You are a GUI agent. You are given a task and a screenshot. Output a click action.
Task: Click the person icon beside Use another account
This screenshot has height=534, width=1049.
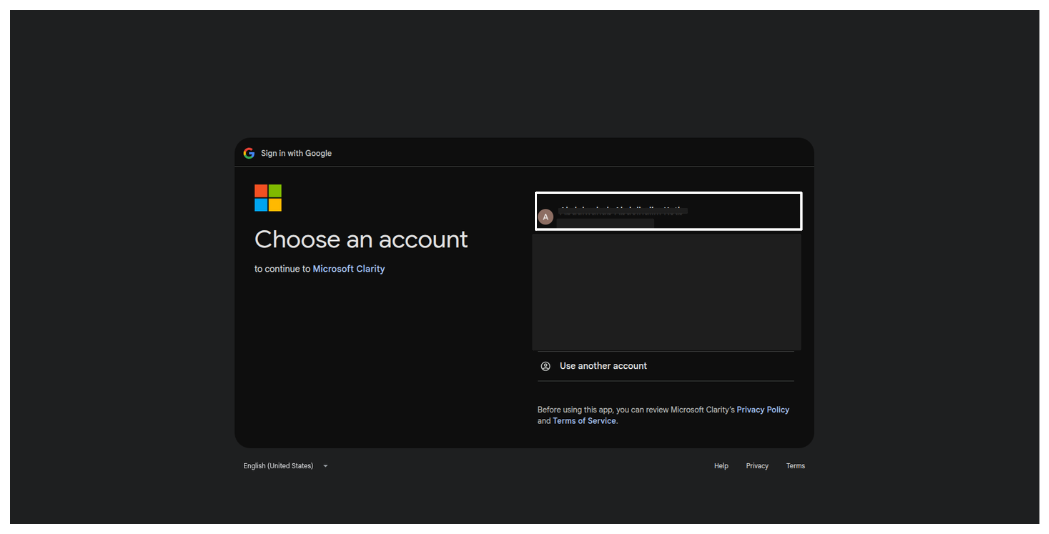click(x=546, y=366)
